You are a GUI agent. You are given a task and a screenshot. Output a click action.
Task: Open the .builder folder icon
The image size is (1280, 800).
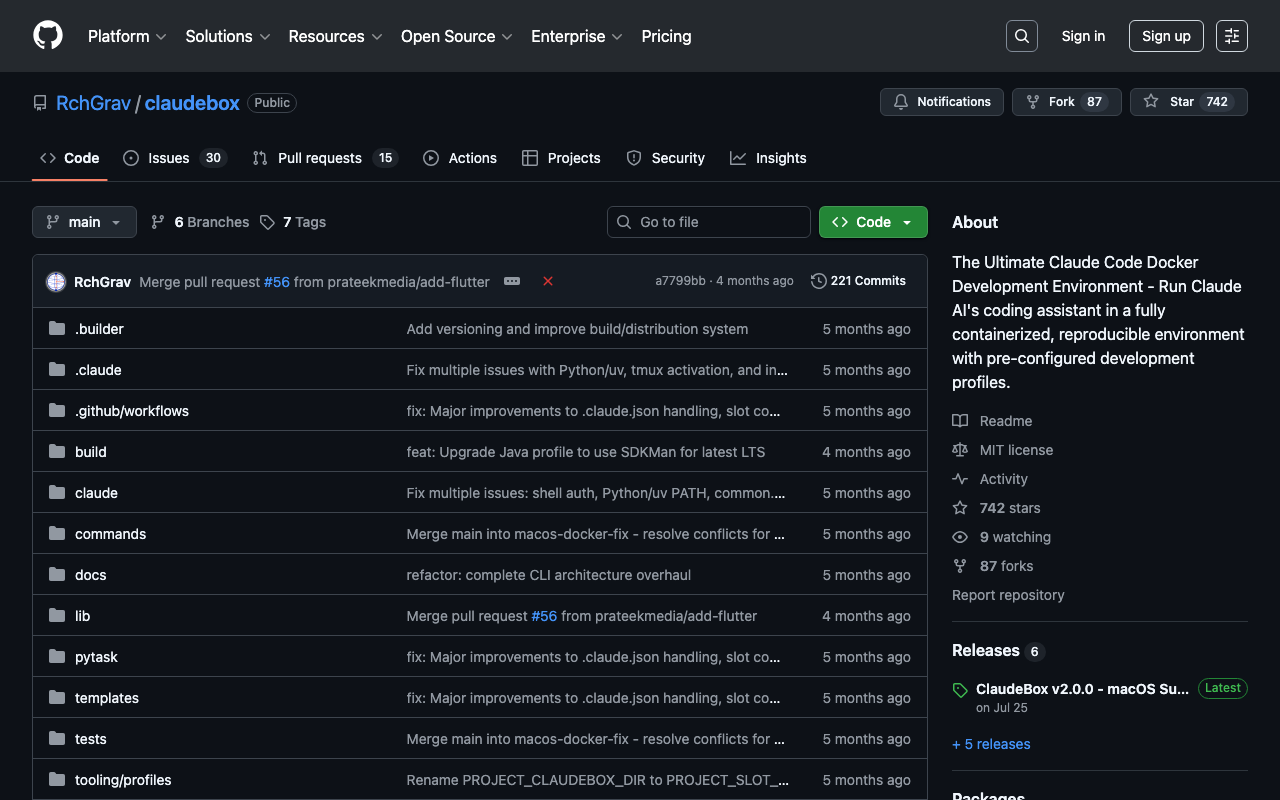pos(57,329)
